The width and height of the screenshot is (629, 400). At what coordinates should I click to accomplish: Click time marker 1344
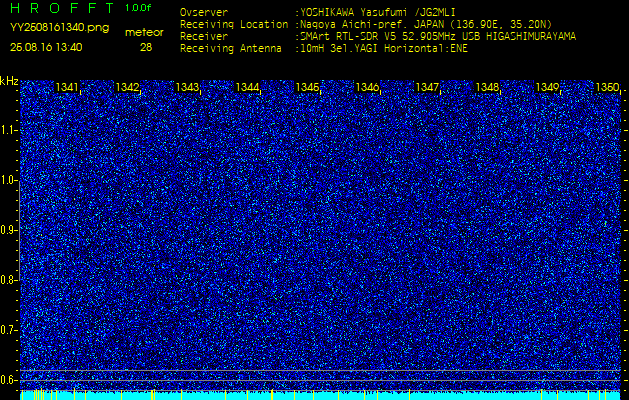click(x=248, y=87)
